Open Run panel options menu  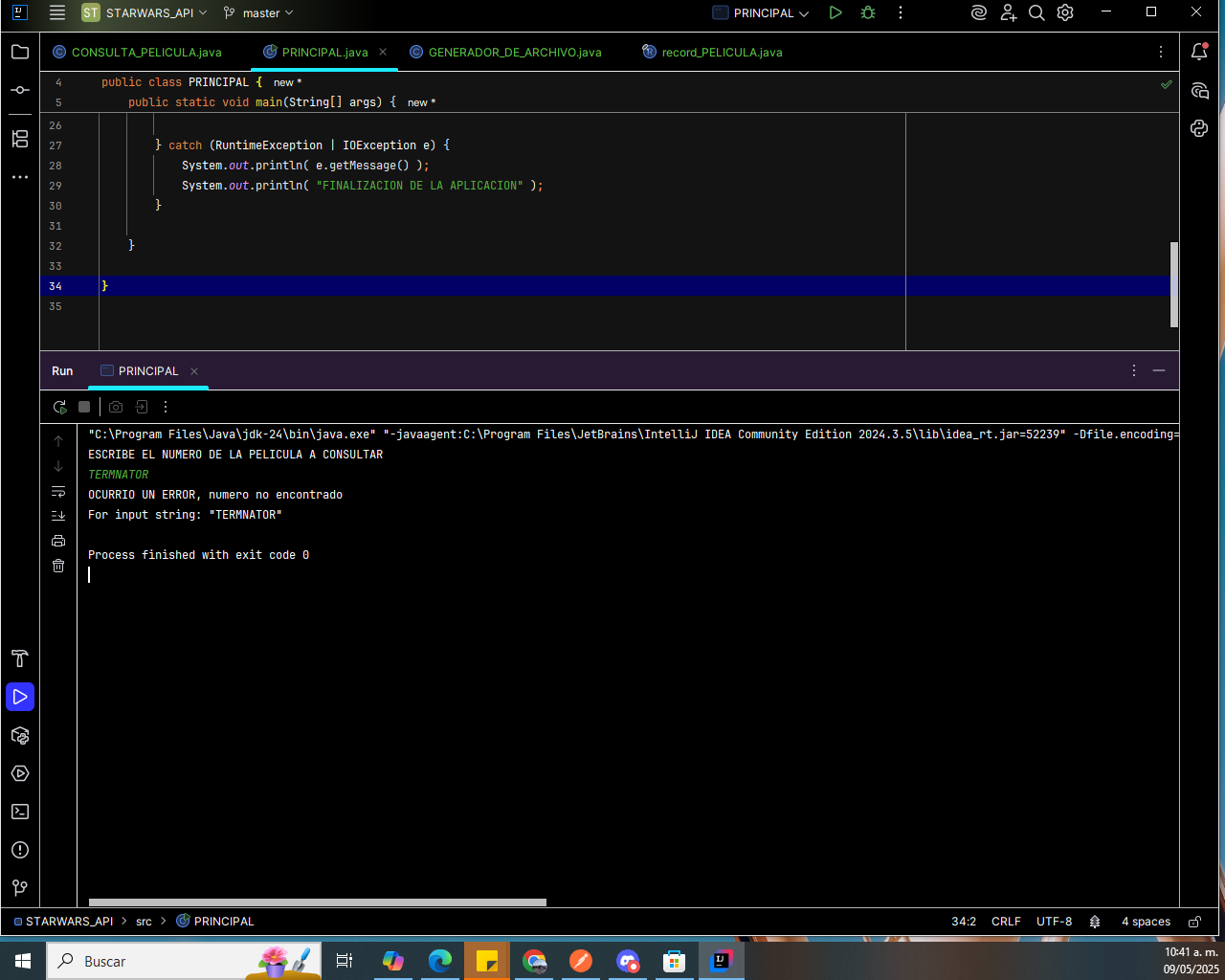[1134, 370]
